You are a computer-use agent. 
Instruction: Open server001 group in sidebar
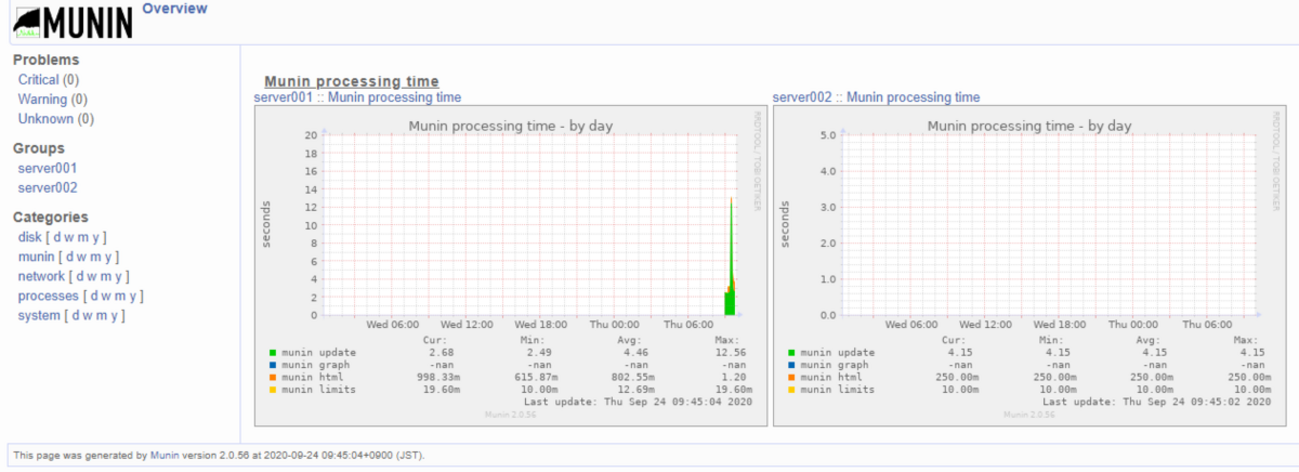(x=47, y=168)
